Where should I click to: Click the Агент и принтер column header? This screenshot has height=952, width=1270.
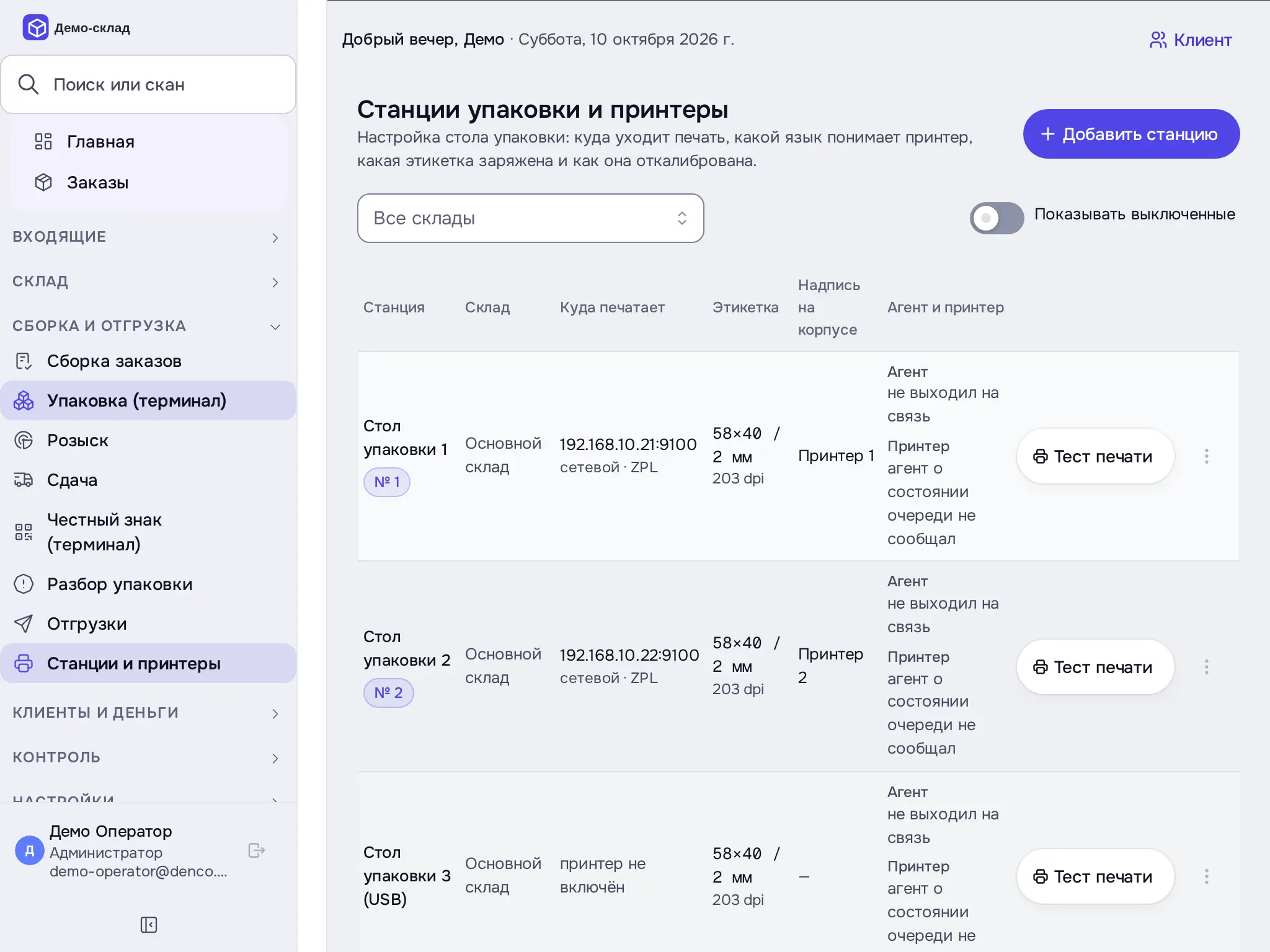coord(946,307)
